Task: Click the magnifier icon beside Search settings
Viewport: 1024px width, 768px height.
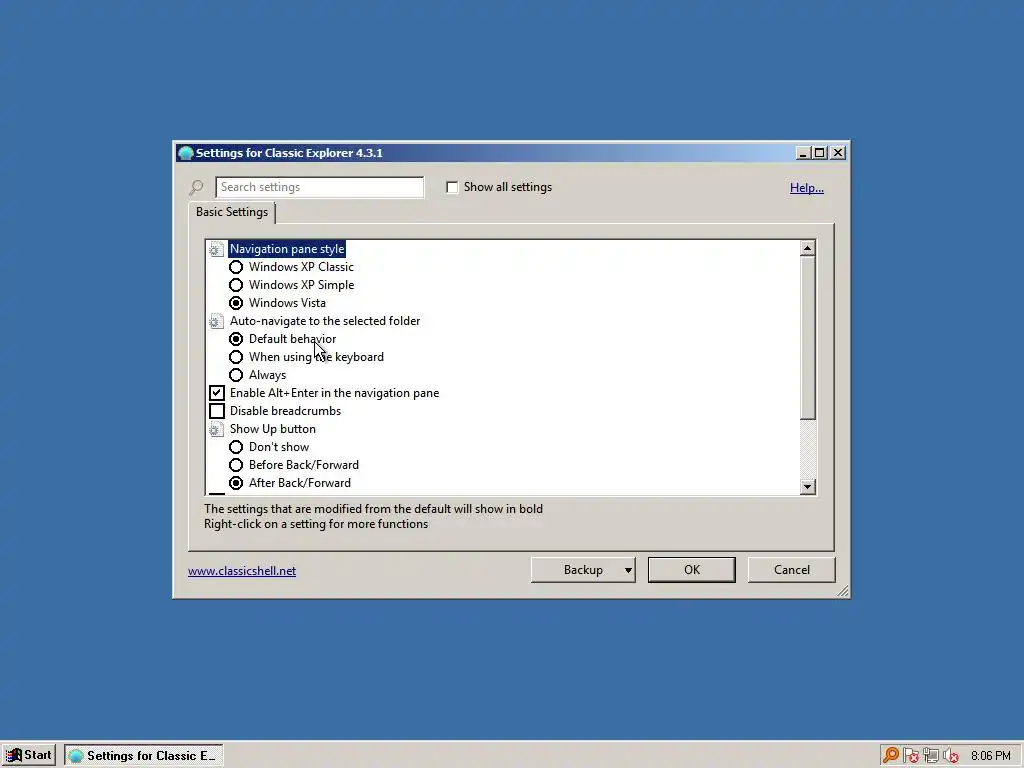Action: point(196,187)
